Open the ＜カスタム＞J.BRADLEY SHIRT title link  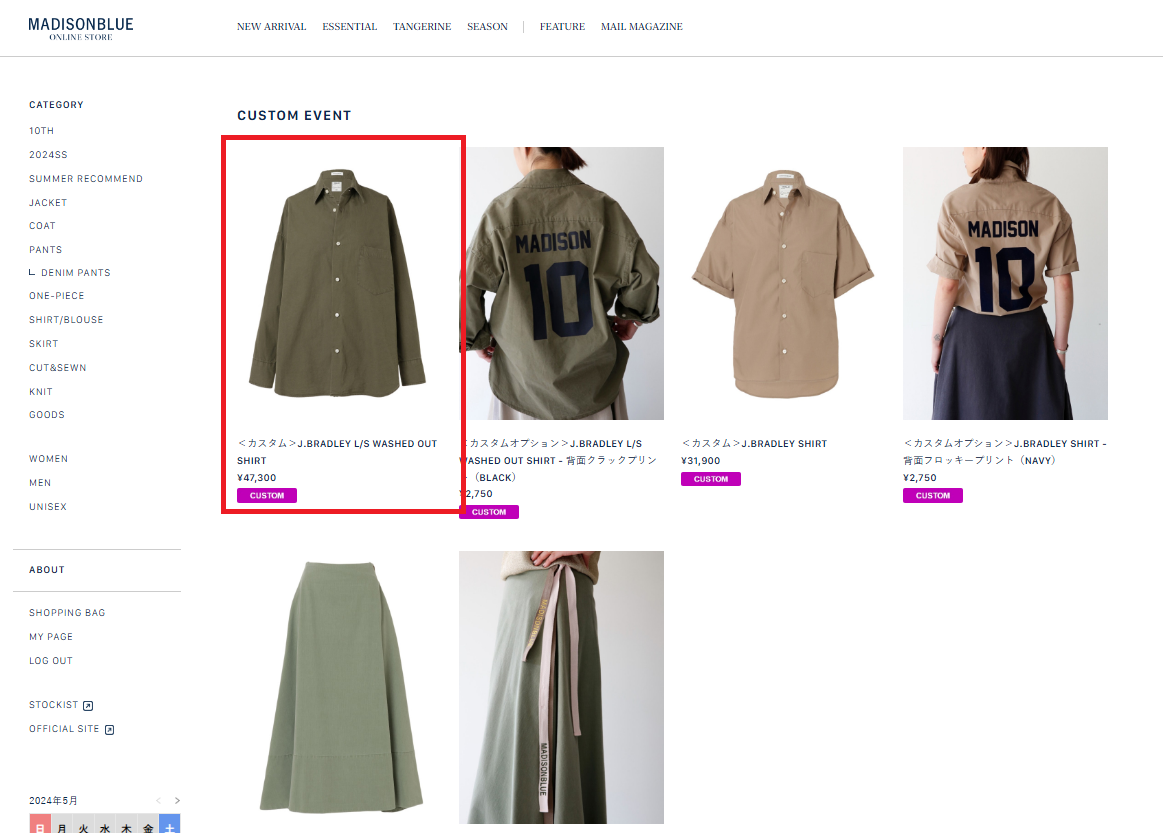[x=754, y=444]
